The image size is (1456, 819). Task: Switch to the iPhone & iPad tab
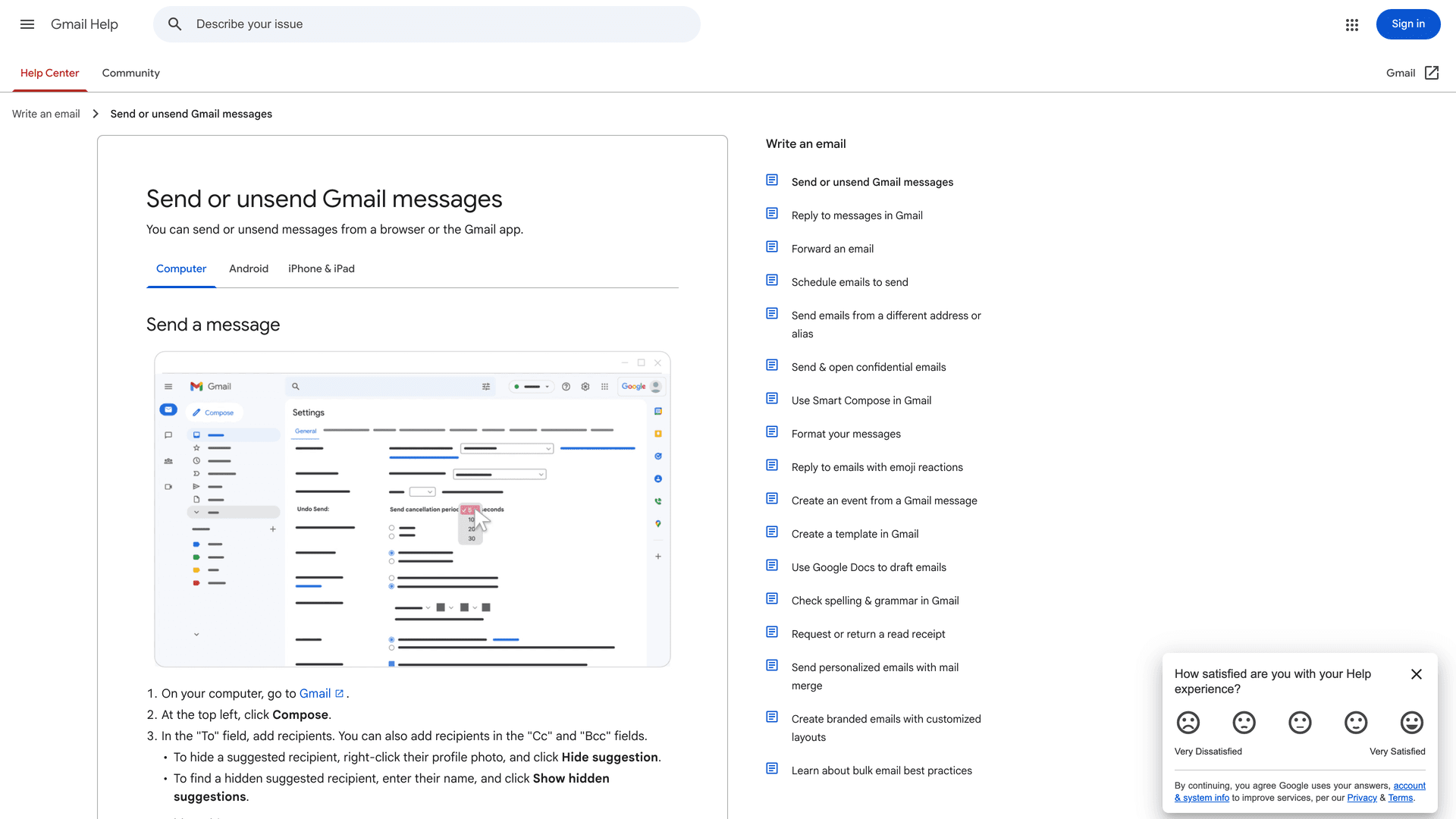coord(322,268)
